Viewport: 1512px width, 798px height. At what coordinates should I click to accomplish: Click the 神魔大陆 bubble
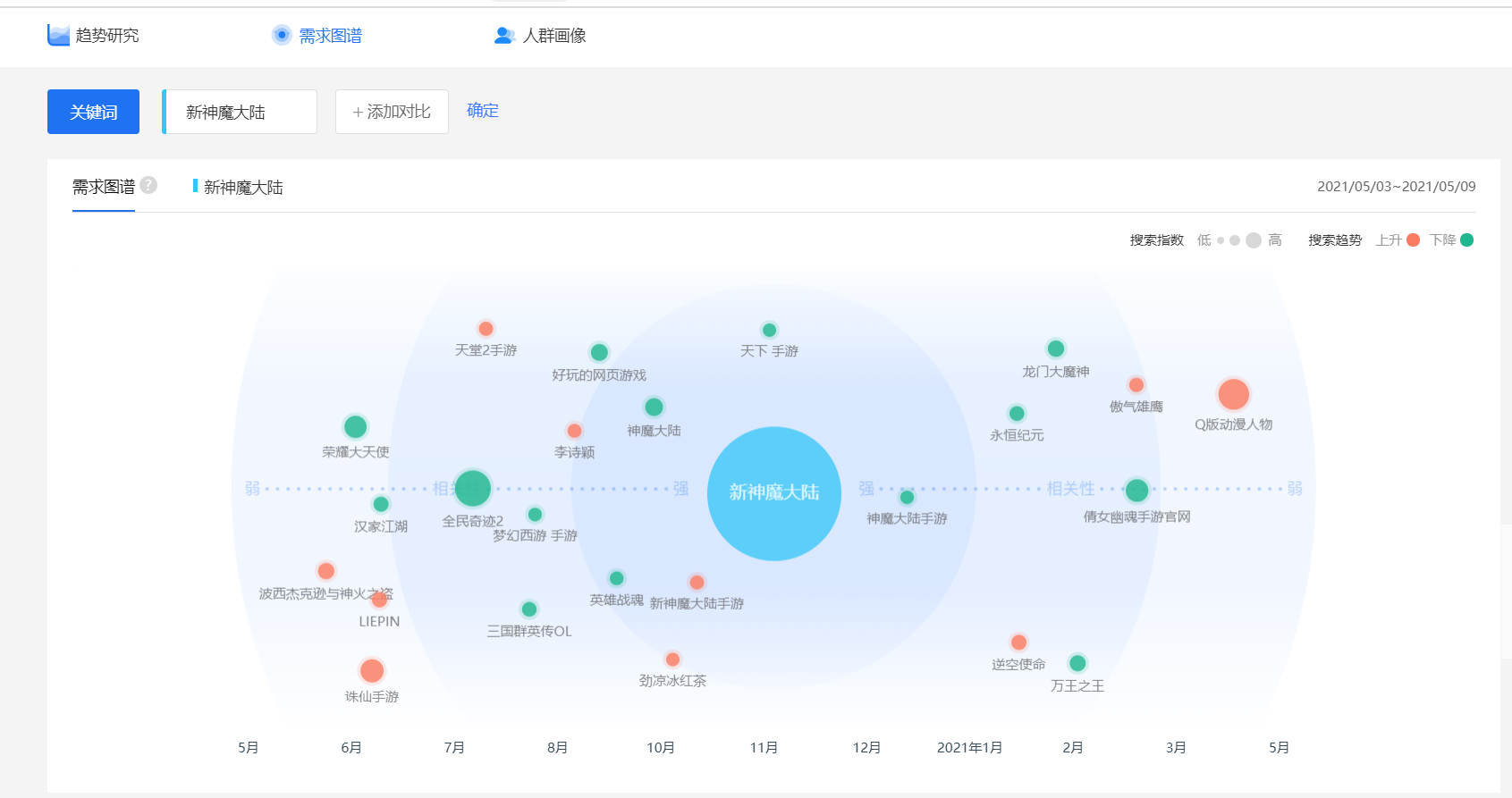pos(654,407)
